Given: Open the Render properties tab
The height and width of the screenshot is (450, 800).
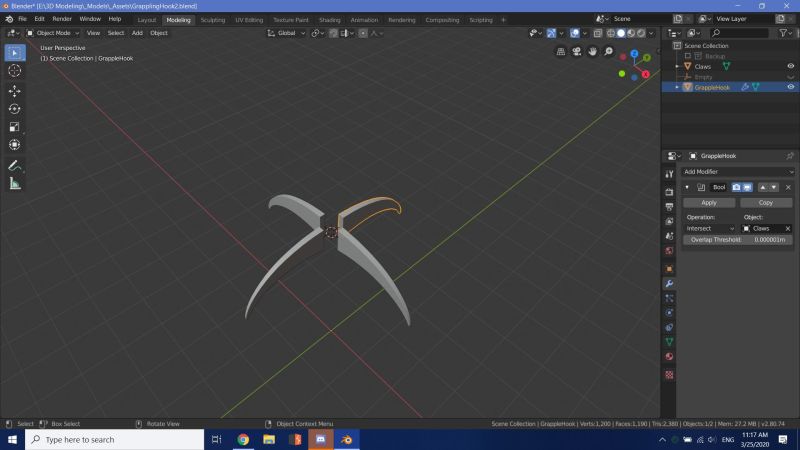Looking at the screenshot, I should click(x=669, y=192).
